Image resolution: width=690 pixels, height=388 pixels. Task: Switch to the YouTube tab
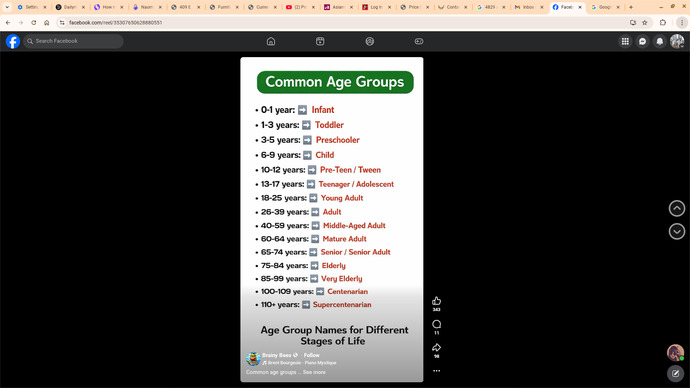(x=300, y=7)
